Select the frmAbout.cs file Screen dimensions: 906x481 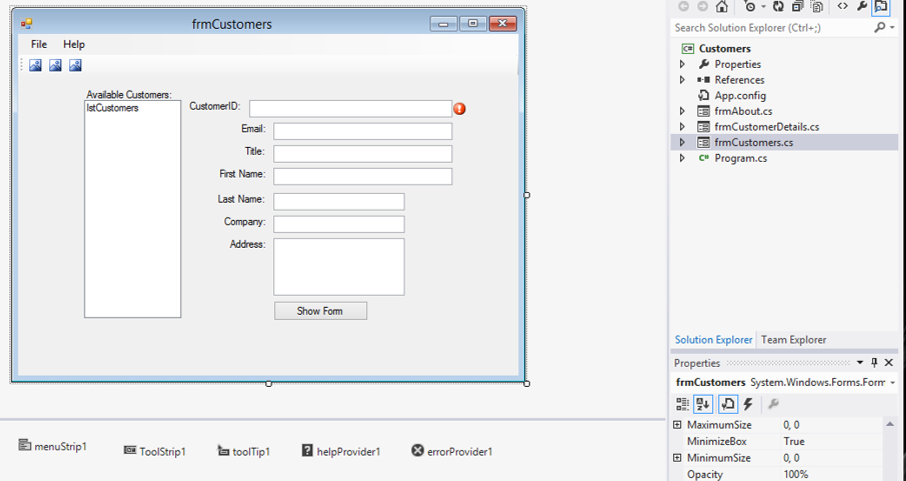click(743, 111)
